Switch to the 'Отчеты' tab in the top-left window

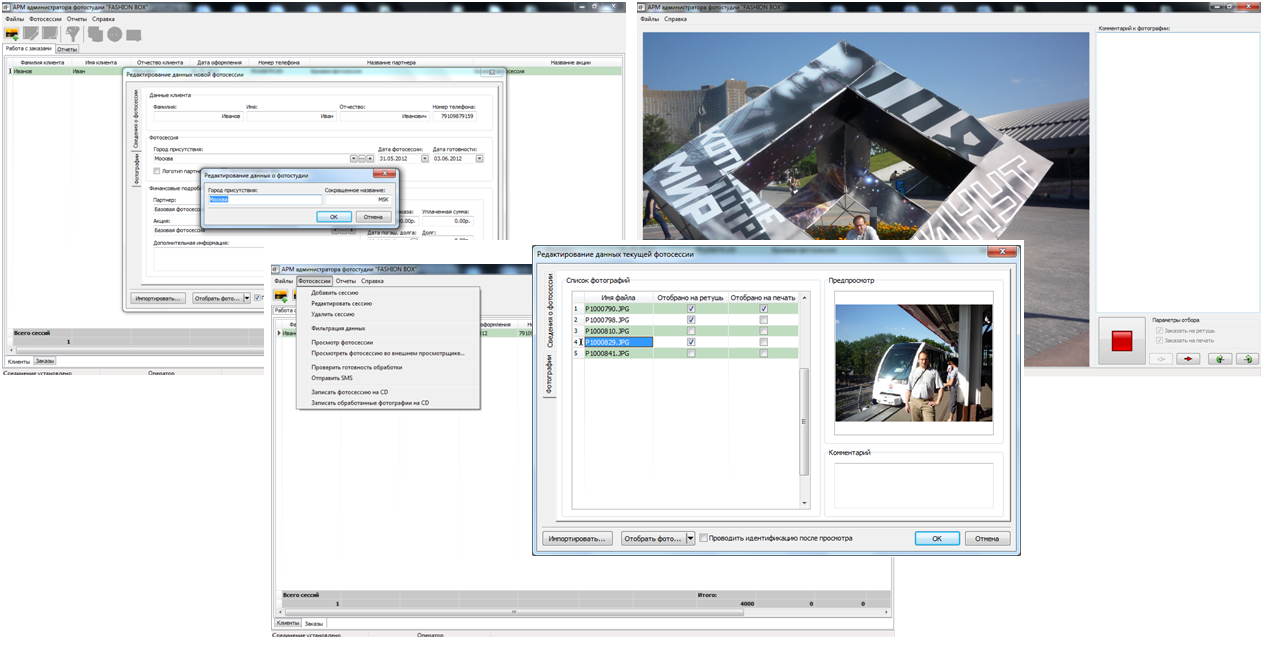[x=67, y=48]
